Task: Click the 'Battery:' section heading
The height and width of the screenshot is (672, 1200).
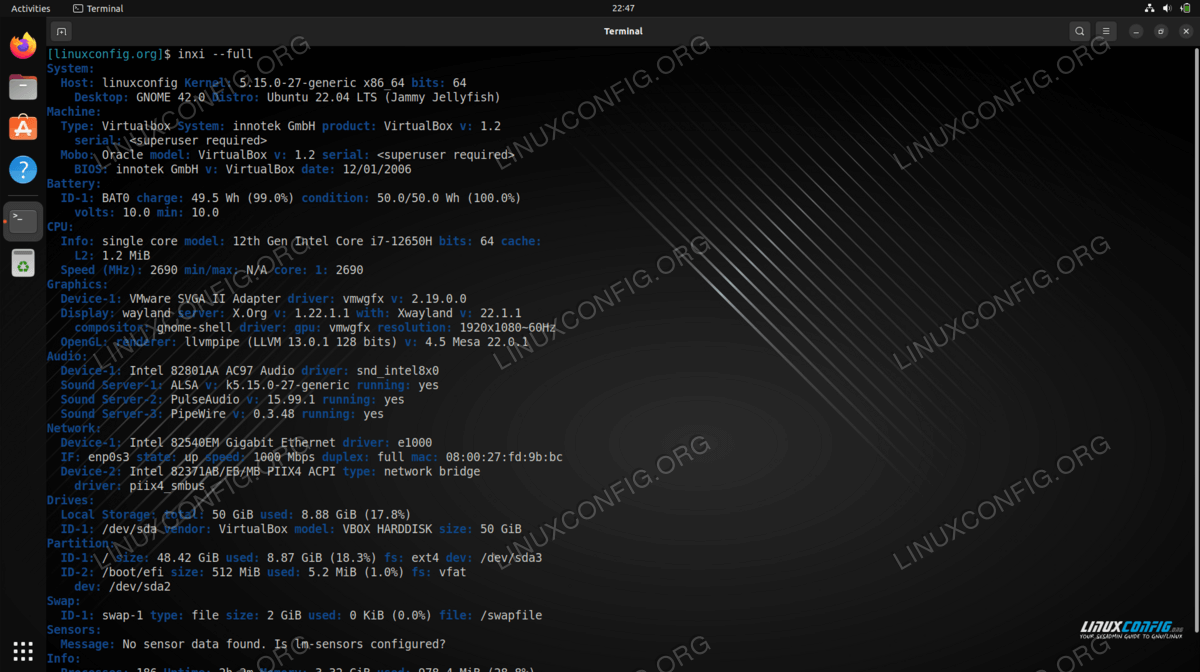Action: pos(74,184)
